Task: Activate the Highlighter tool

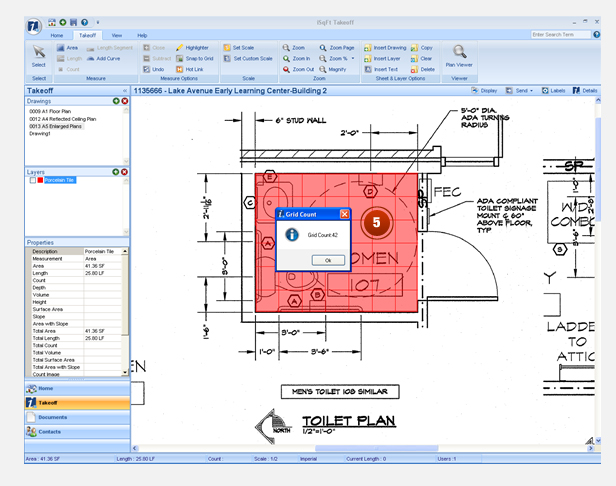Action: tap(192, 48)
